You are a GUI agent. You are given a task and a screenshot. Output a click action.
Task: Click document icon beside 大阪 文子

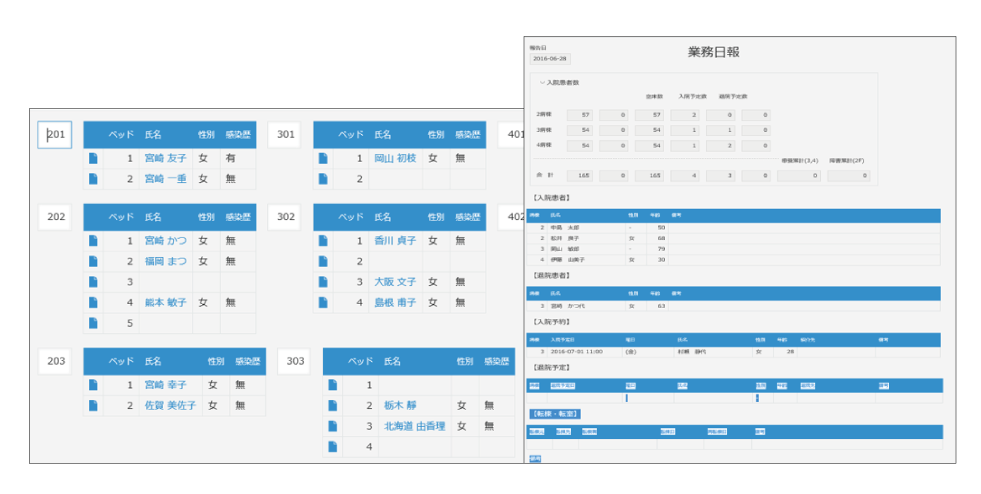click(x=323, y=282)
